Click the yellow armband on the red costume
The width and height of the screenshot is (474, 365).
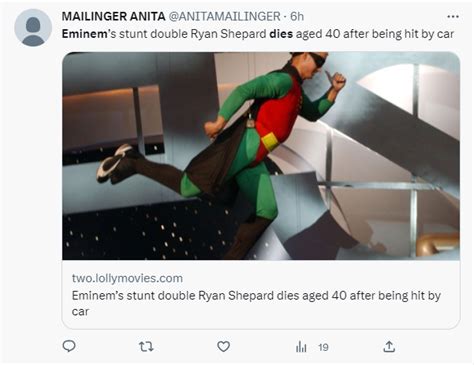(x=270, y=142)
